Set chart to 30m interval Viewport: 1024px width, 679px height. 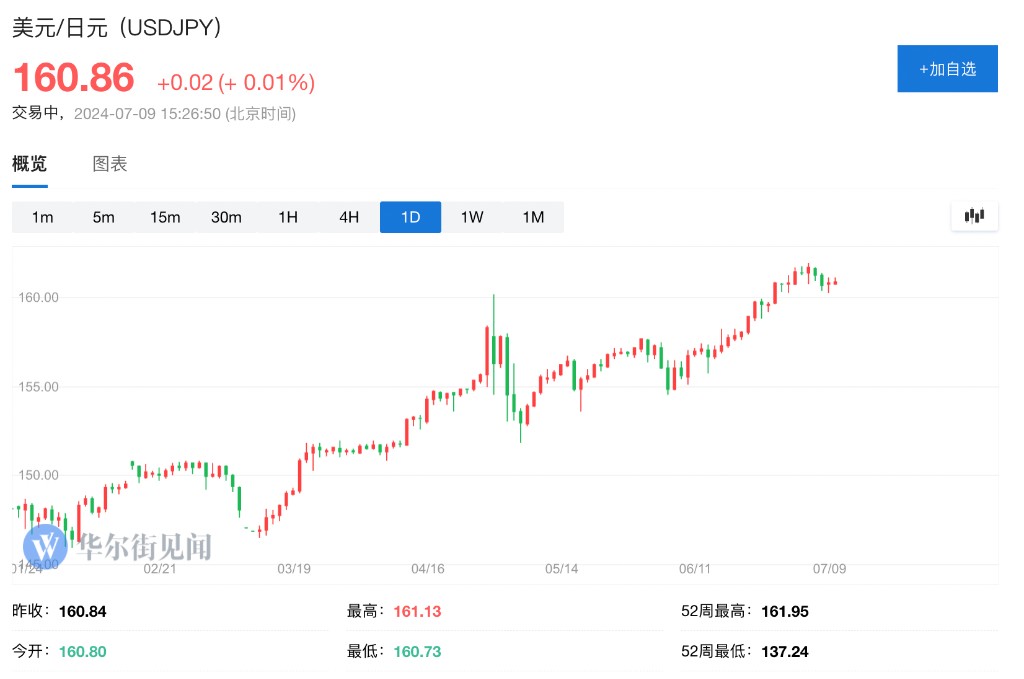pos(226,217)
